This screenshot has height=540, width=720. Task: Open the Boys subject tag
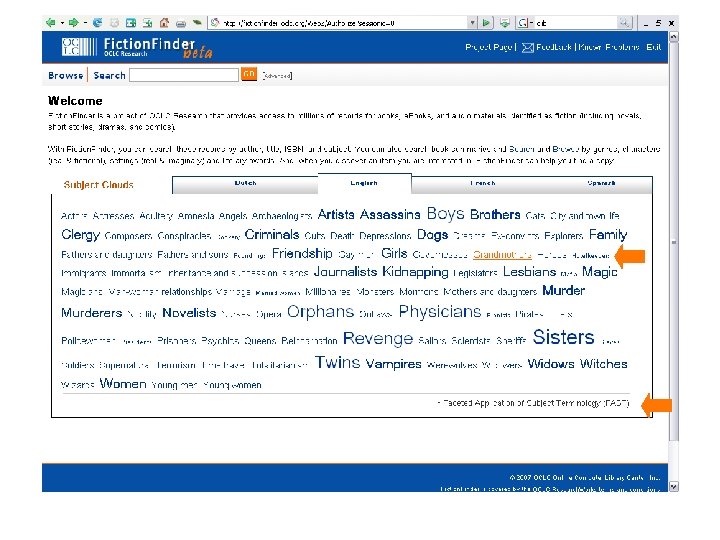tap(445, 214)
